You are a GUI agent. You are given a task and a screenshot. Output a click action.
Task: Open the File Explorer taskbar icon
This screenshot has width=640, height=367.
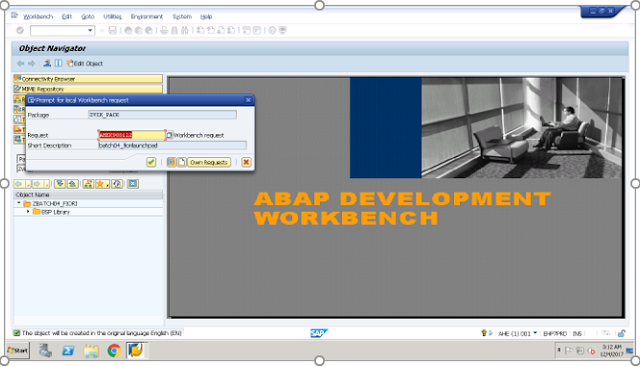(x=91, y=351)
